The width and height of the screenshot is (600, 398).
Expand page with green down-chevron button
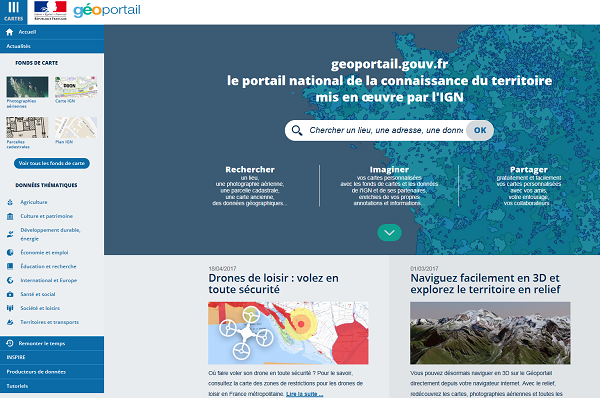[x=390, y=233]
